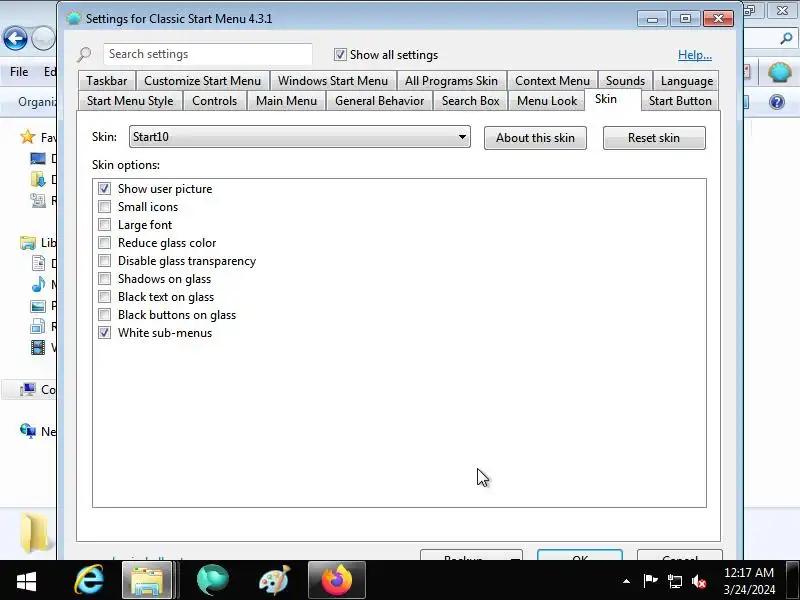
Task: Toggle Show all settings checkbox
Action: [340, 55]
